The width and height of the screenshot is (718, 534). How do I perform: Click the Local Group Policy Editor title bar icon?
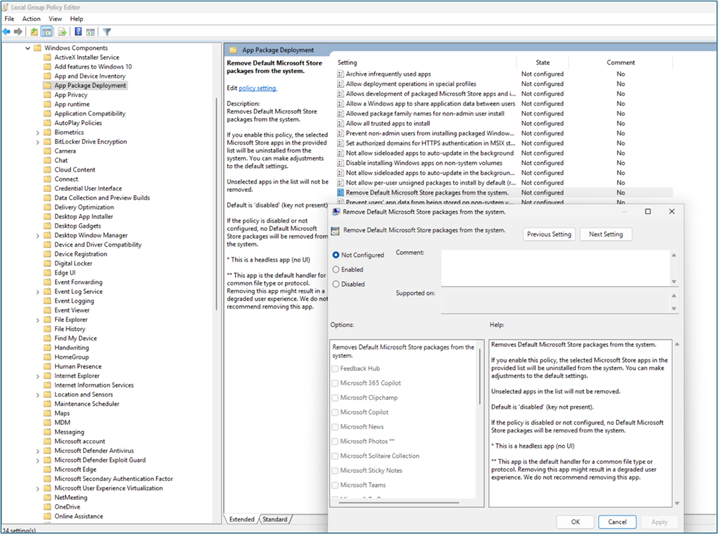[x=5, y=7]
